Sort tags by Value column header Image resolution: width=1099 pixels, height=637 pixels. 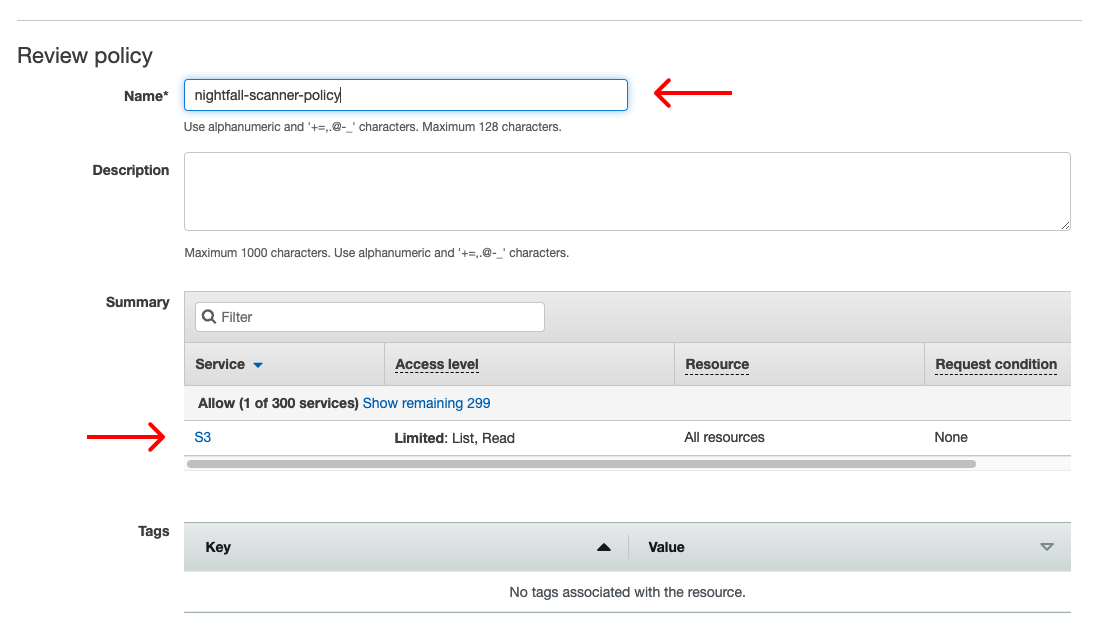pos(666,547)
